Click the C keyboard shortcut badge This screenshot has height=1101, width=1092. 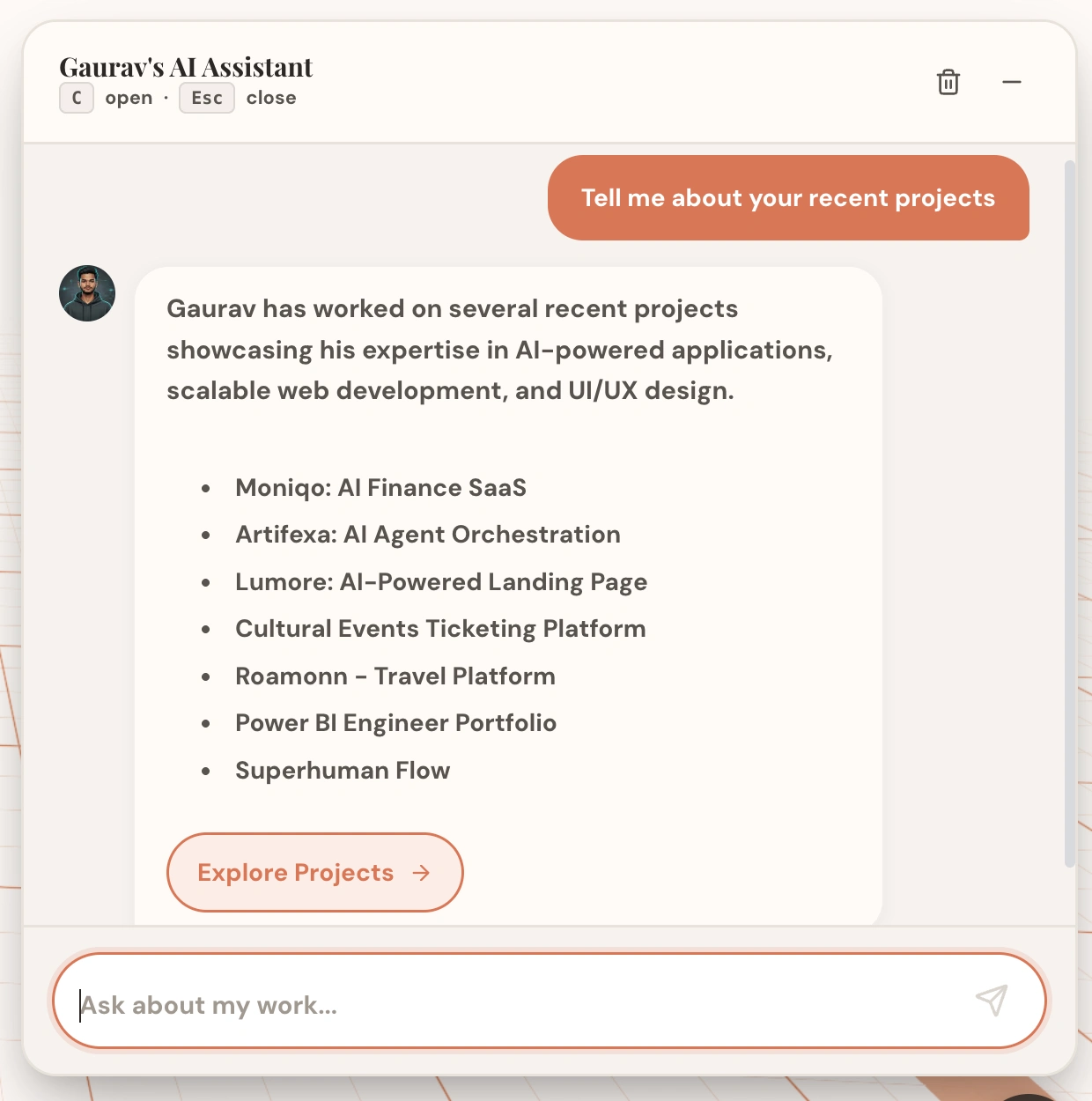tap(77, 98)
